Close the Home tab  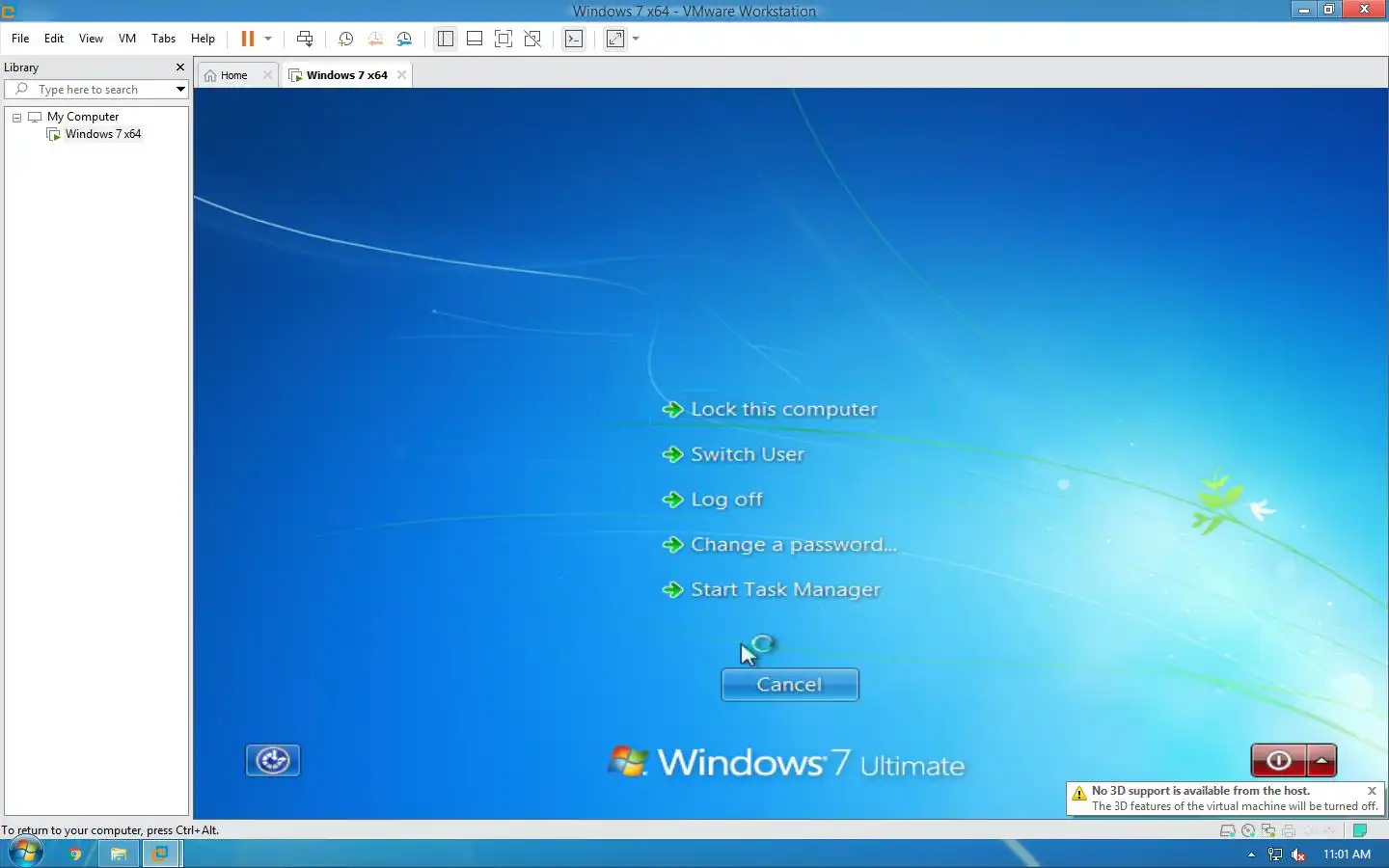click(x=267, y=75)
